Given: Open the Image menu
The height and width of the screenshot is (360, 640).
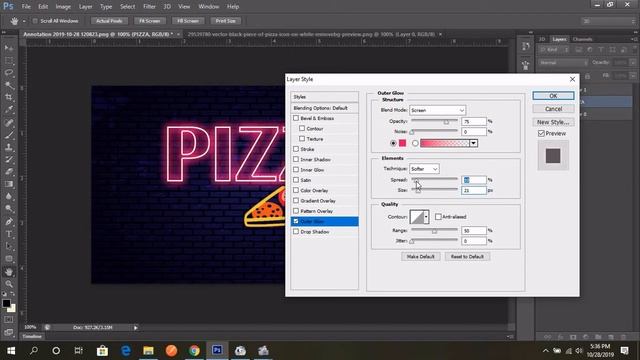Looking at the screenshot, I should 63,7.
